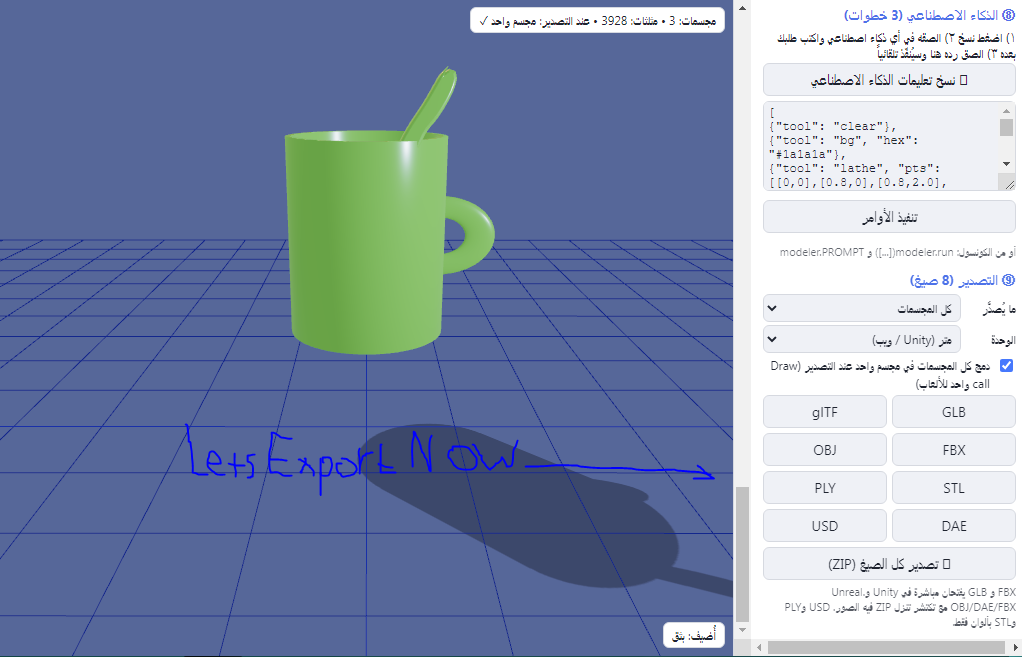Click the object stats status label at top
Image resolution: width=1022 pixels, height=657 pixels.
(x=597, y=21)
